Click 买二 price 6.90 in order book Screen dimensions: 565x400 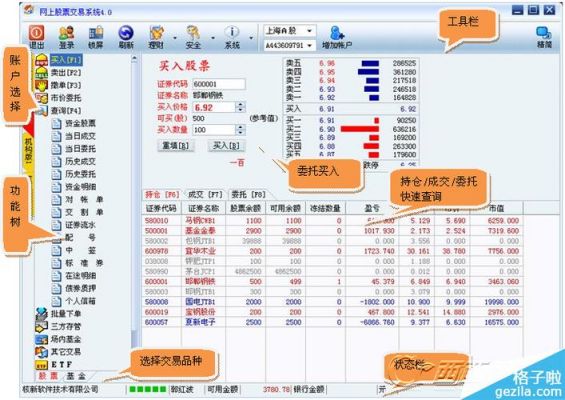[327, 129]
